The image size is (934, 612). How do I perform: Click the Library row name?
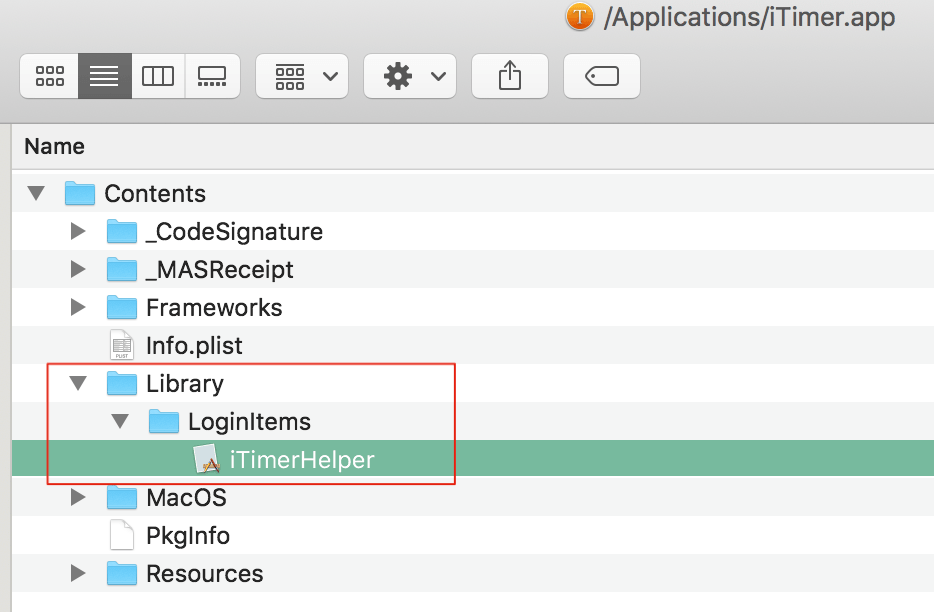coord(185,384)
